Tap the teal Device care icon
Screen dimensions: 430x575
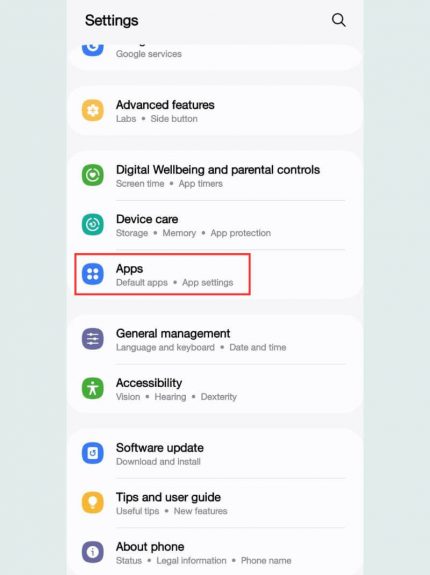(93, 224)
